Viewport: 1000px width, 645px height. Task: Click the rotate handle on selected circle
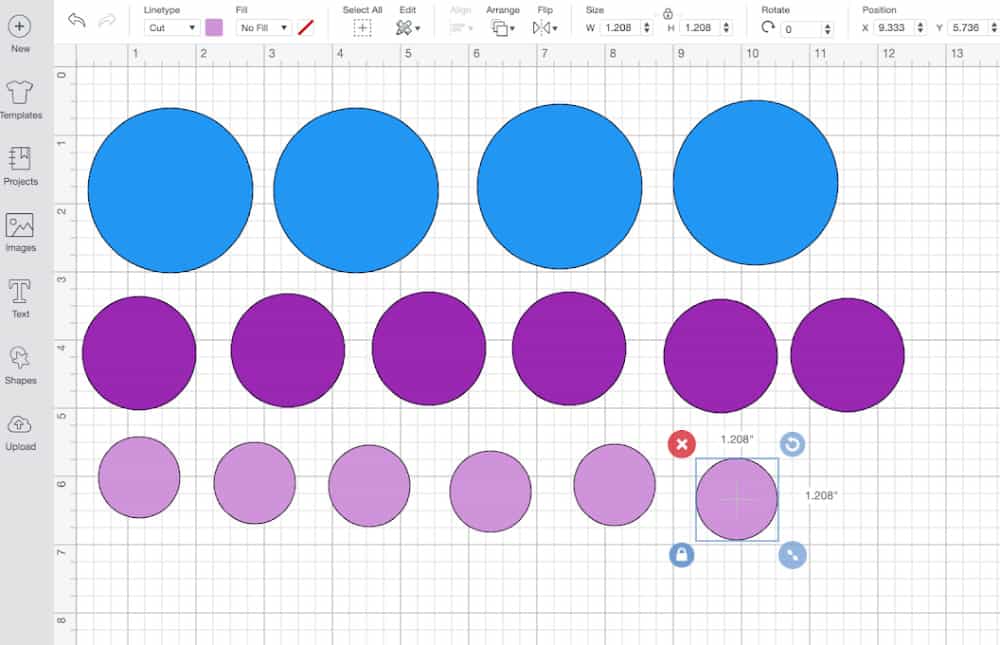pos(792,443)
